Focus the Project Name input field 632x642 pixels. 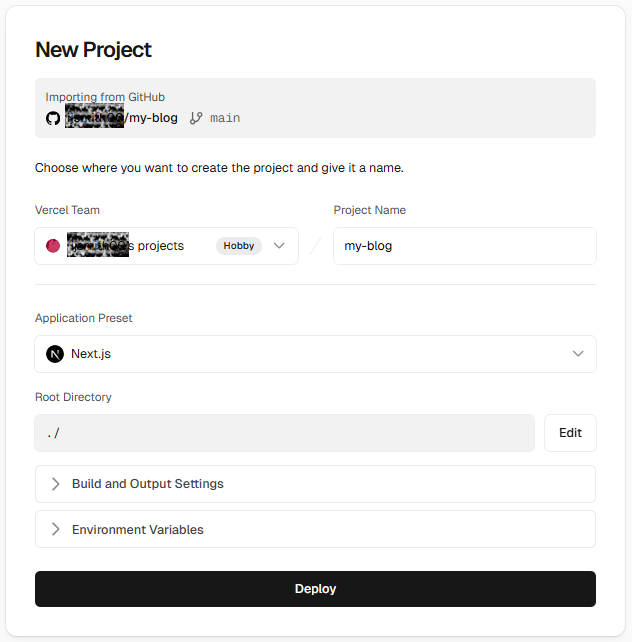tap(464, 246)
